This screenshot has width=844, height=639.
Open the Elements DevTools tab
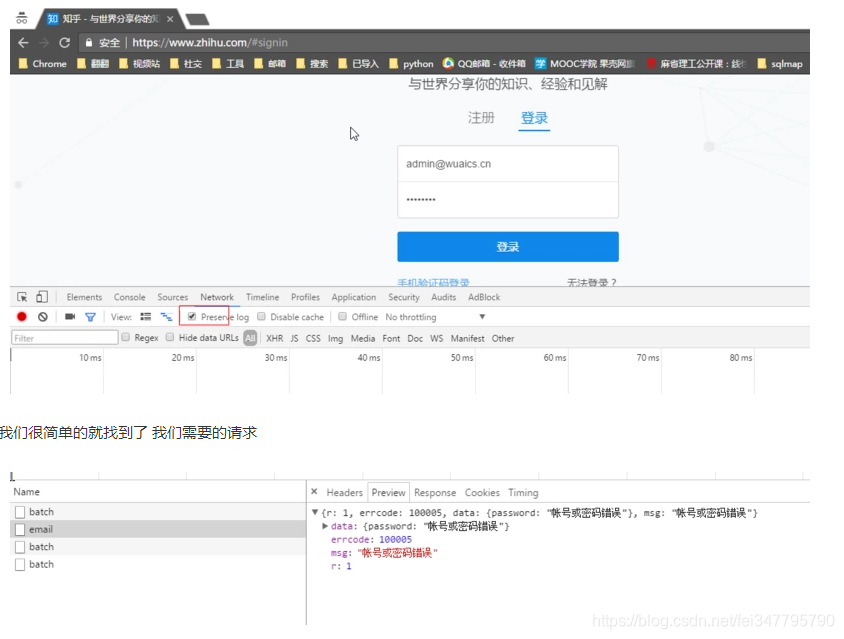(x=84, y=297)
